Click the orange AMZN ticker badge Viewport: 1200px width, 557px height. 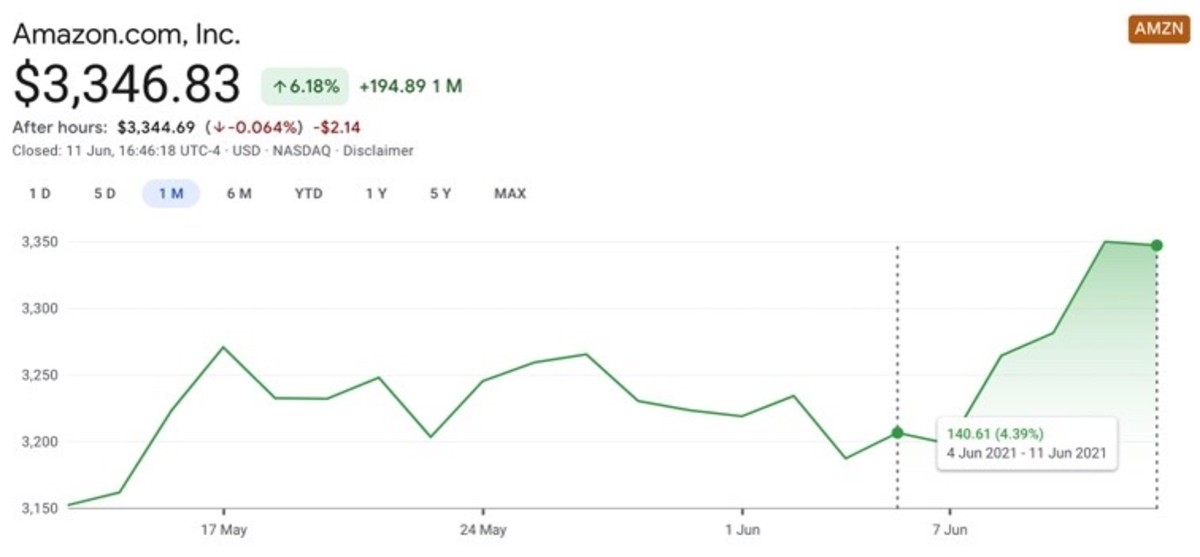click(x=1158, y=29)
